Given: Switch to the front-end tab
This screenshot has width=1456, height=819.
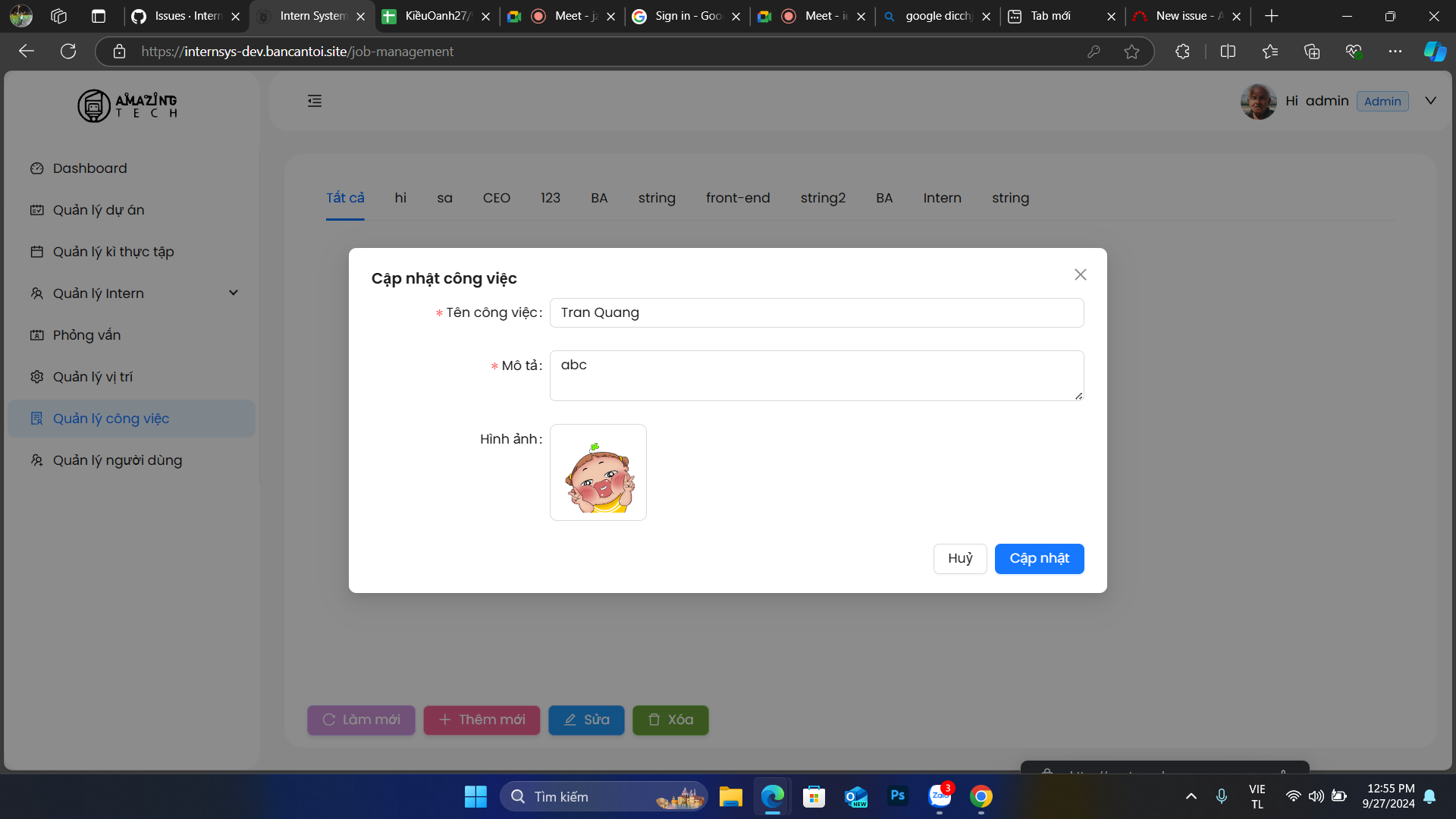Looking at the screenshot, I should (737, 198).
